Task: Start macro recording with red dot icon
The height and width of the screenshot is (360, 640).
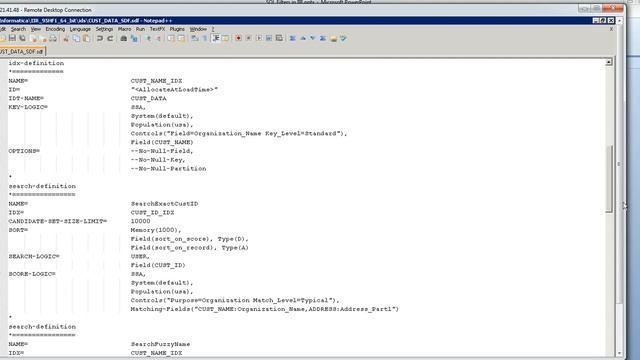Action: coord(238,38)
